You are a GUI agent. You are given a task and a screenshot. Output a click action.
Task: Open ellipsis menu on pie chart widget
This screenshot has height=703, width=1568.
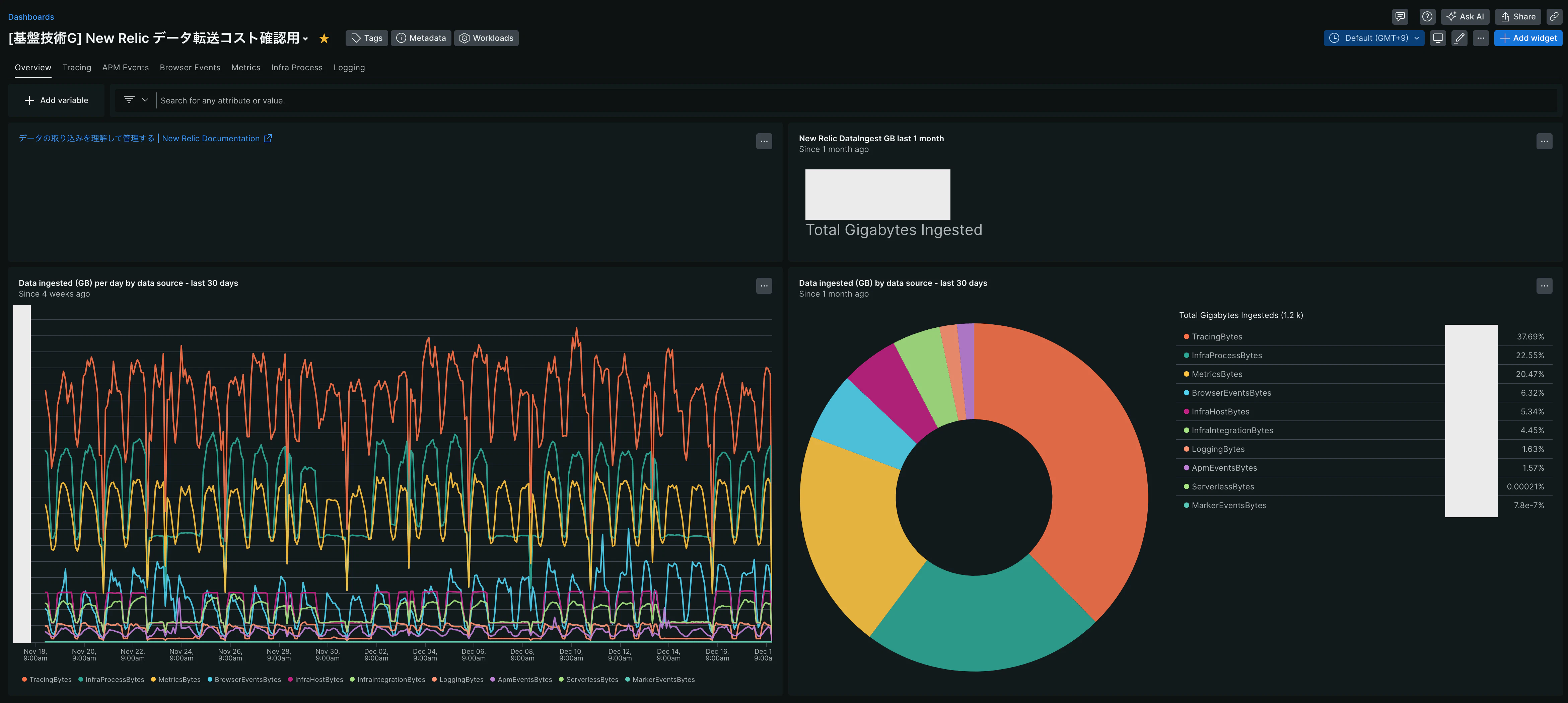(x=1544, y=286)
